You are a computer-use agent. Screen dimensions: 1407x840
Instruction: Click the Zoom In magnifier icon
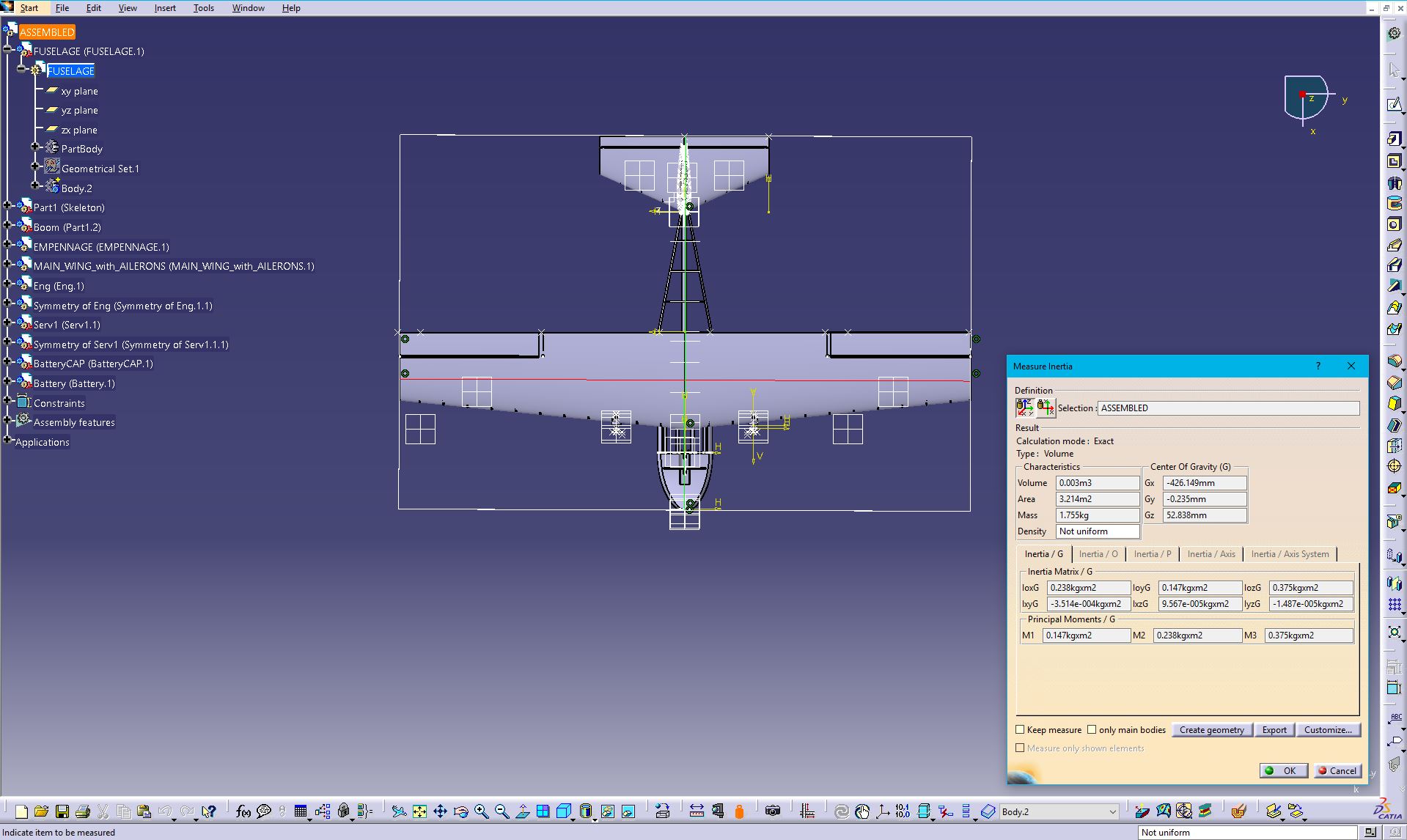click(481, 811)
